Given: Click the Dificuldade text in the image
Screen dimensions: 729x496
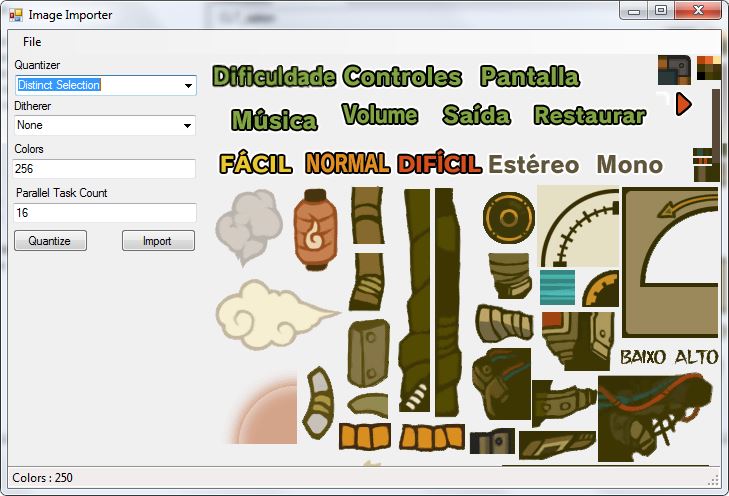Looking at the screenshot, I should (274, 76).
